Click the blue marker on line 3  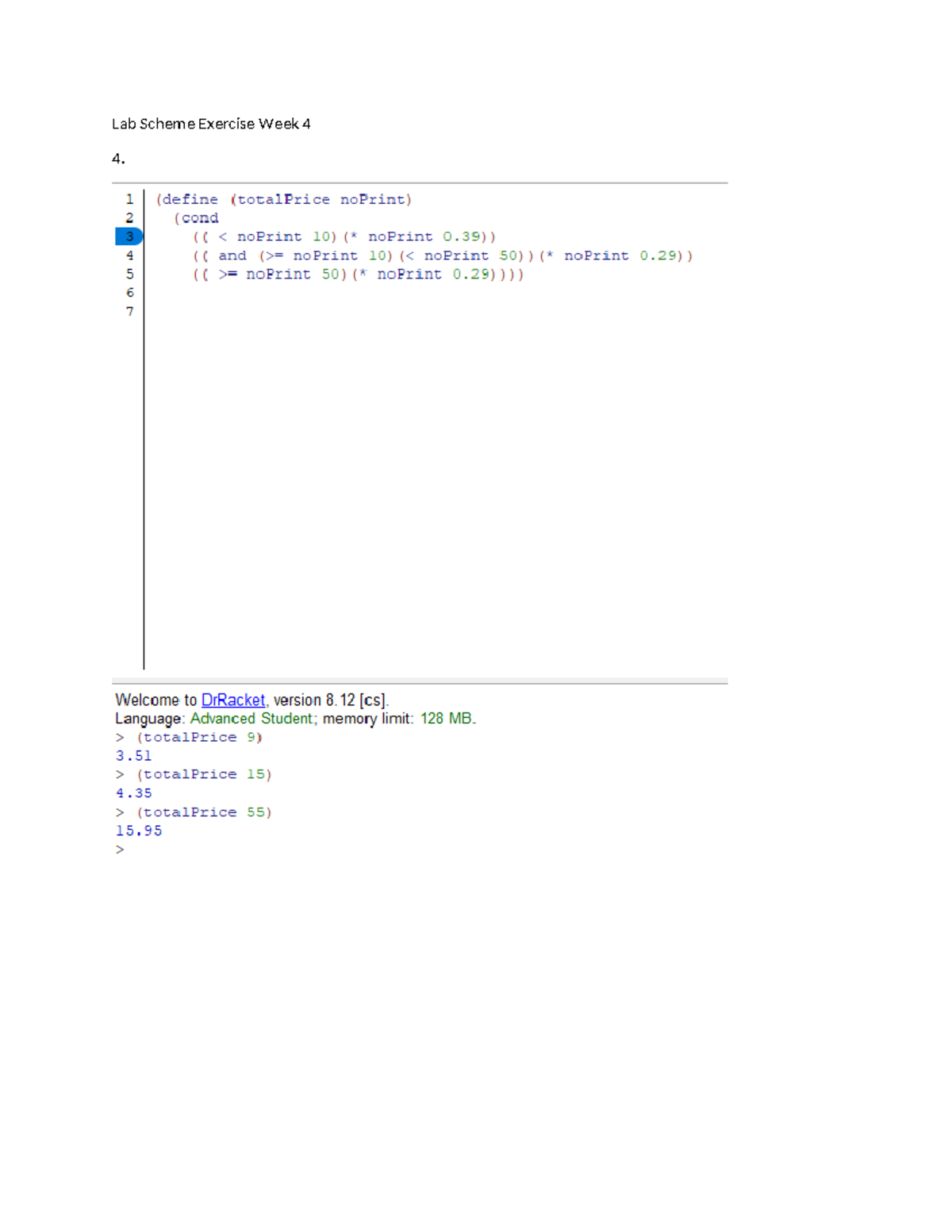[x=129, y=236]
